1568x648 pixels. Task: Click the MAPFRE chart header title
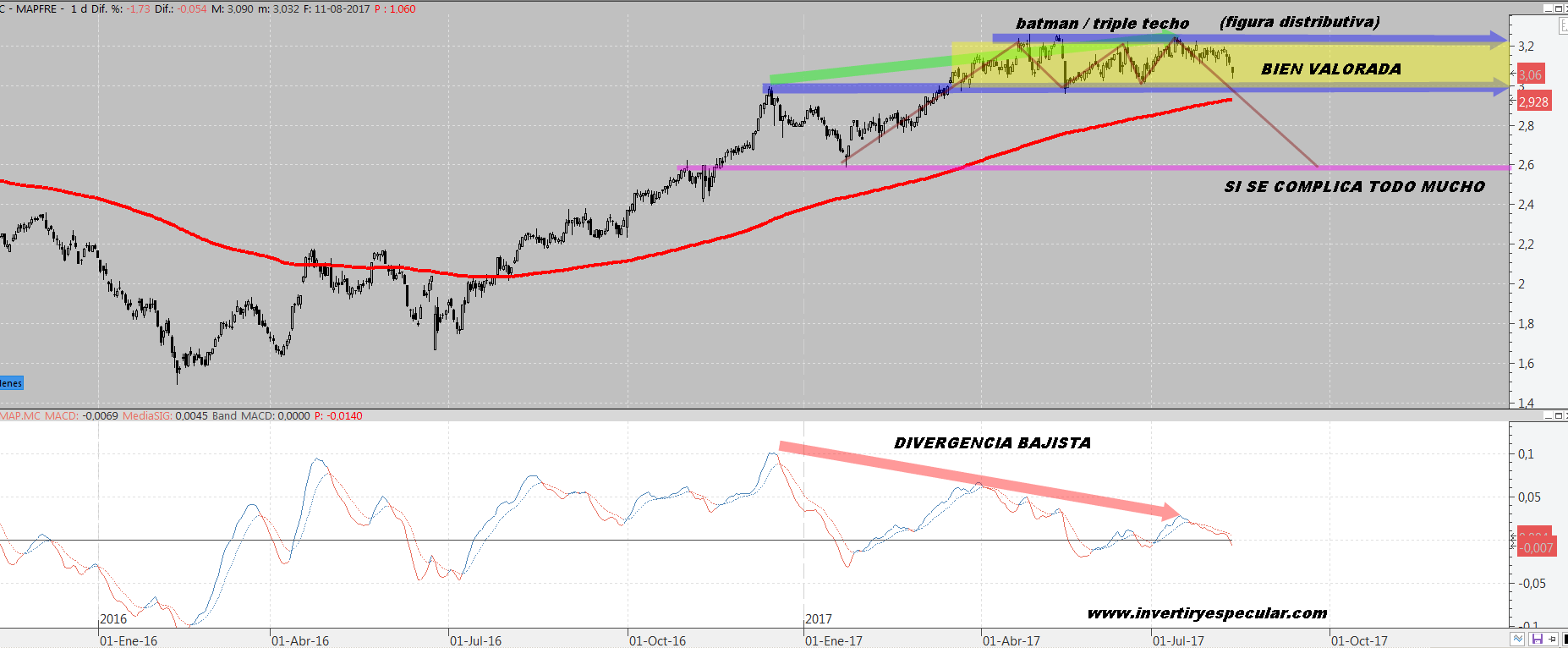point(40,9)
